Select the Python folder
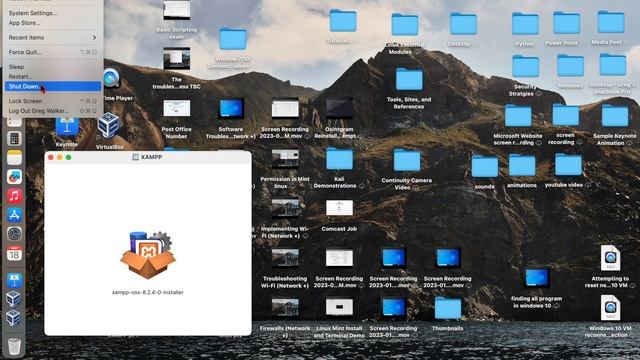Viewport: 640px width, 360px height. coord(525,24)
